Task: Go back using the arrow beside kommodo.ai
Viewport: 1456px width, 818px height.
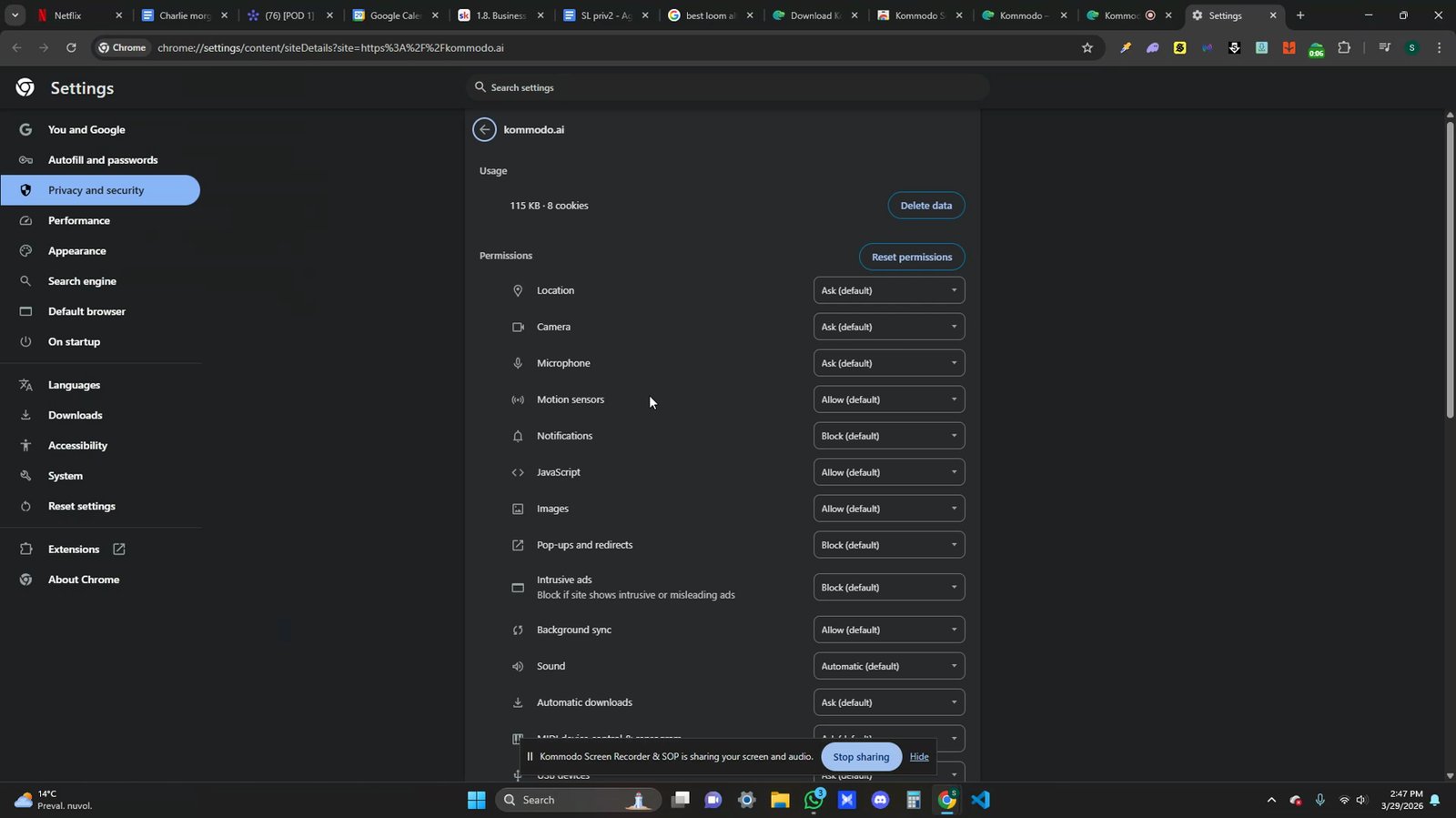Action: tap(484, 129)
